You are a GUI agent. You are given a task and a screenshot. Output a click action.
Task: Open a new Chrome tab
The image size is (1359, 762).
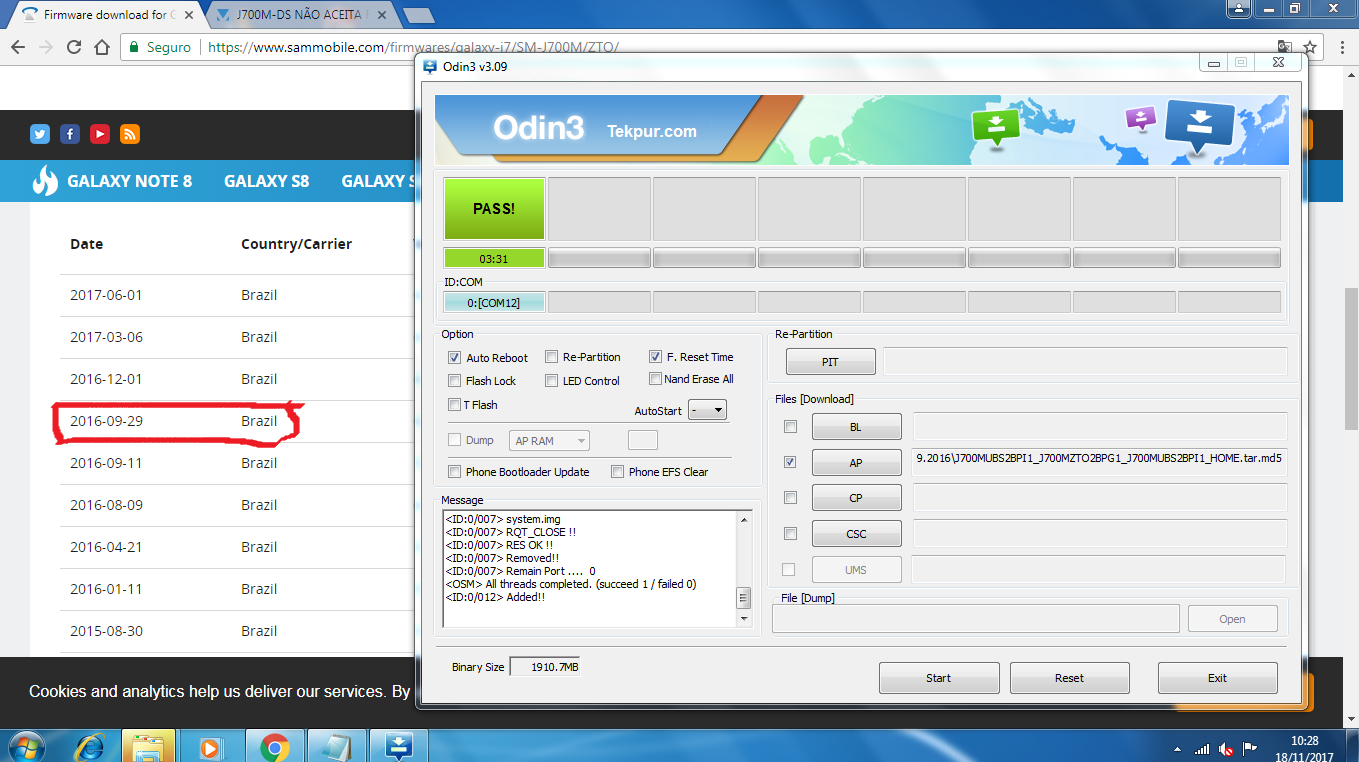point(418,15)
